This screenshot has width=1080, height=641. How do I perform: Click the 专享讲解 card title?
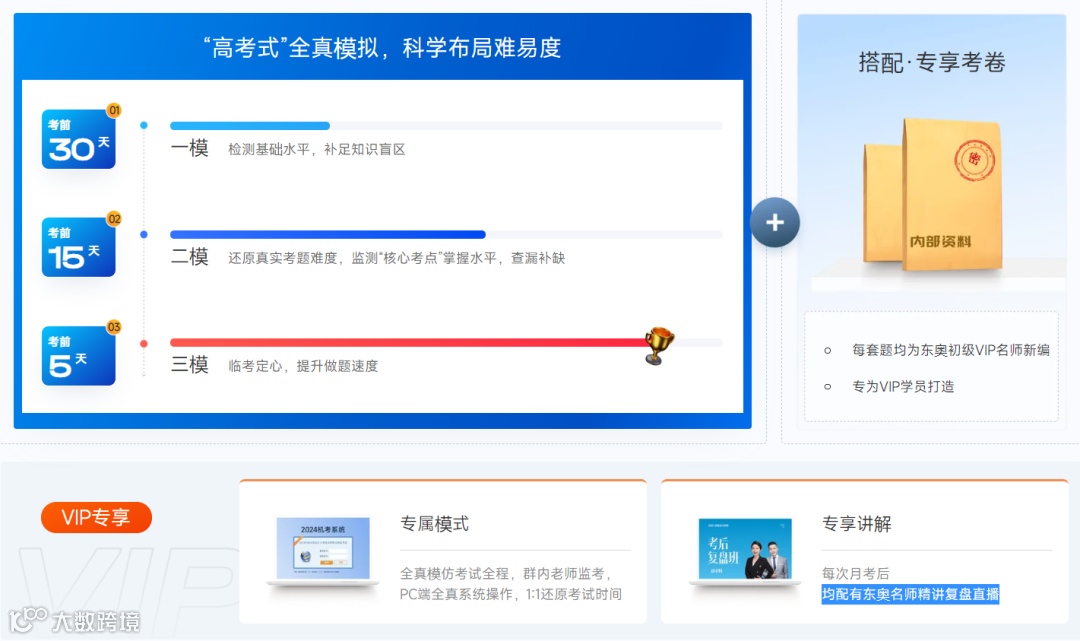coord(856,524)
